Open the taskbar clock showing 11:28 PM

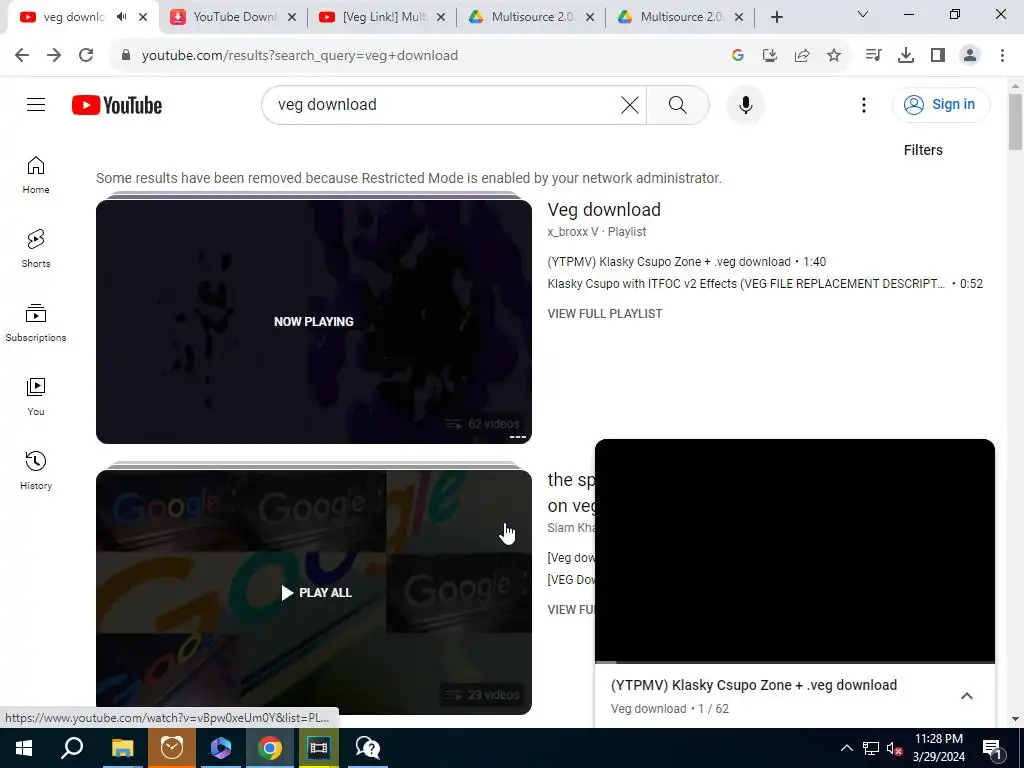pyautogui.click(x=938, y=748)
